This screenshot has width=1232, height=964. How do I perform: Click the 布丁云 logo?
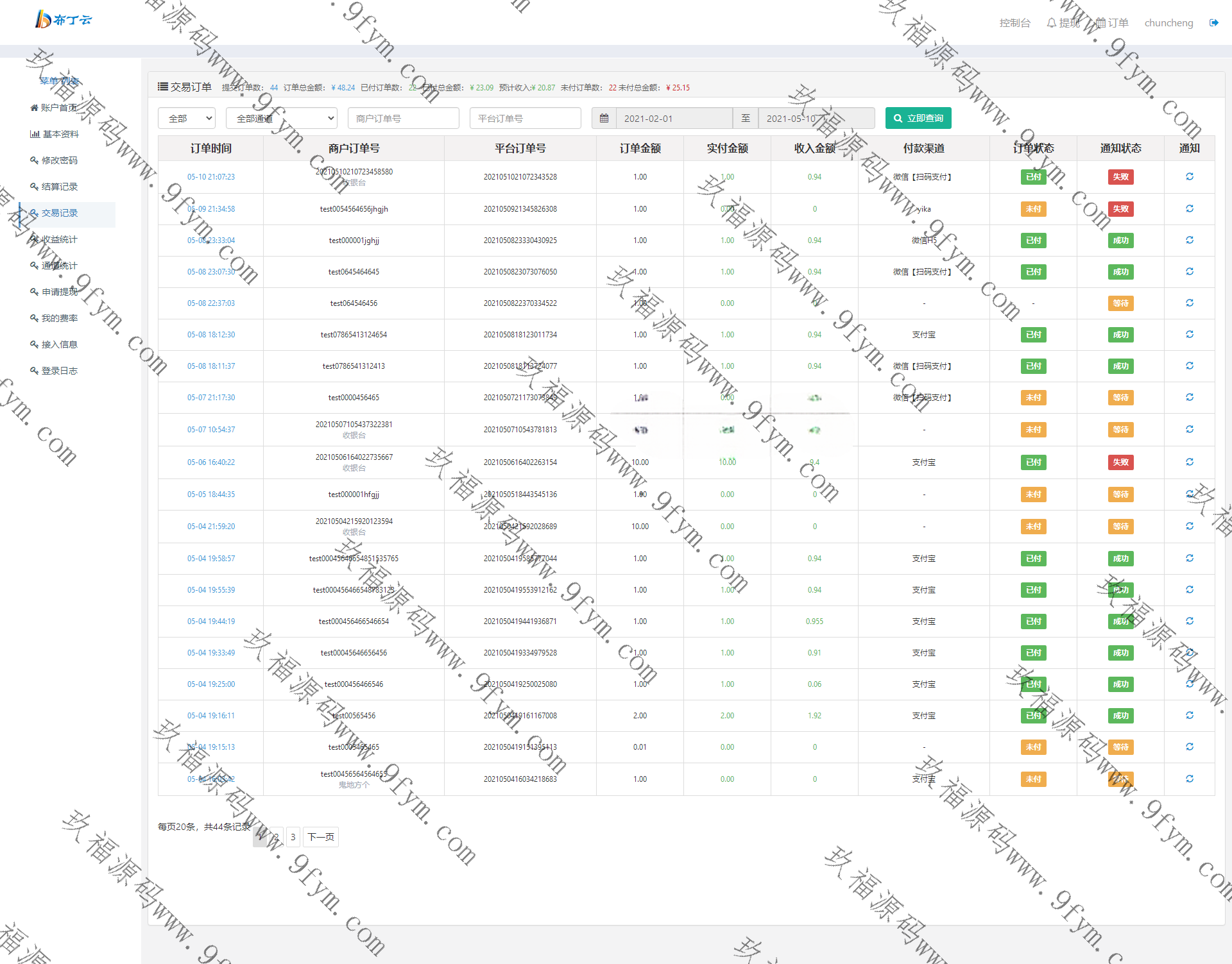point(63,19)
